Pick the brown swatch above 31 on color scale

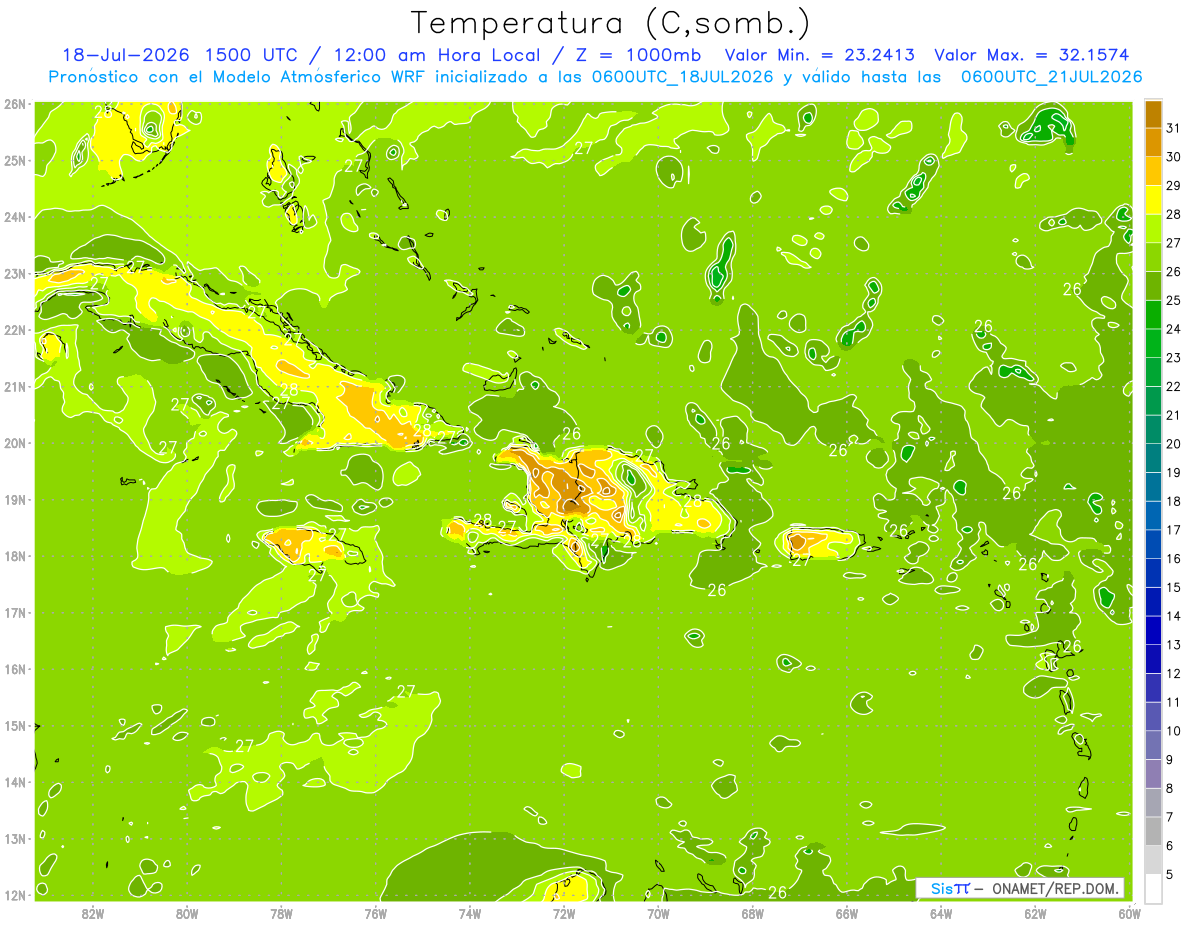[x=1153, y=114]
